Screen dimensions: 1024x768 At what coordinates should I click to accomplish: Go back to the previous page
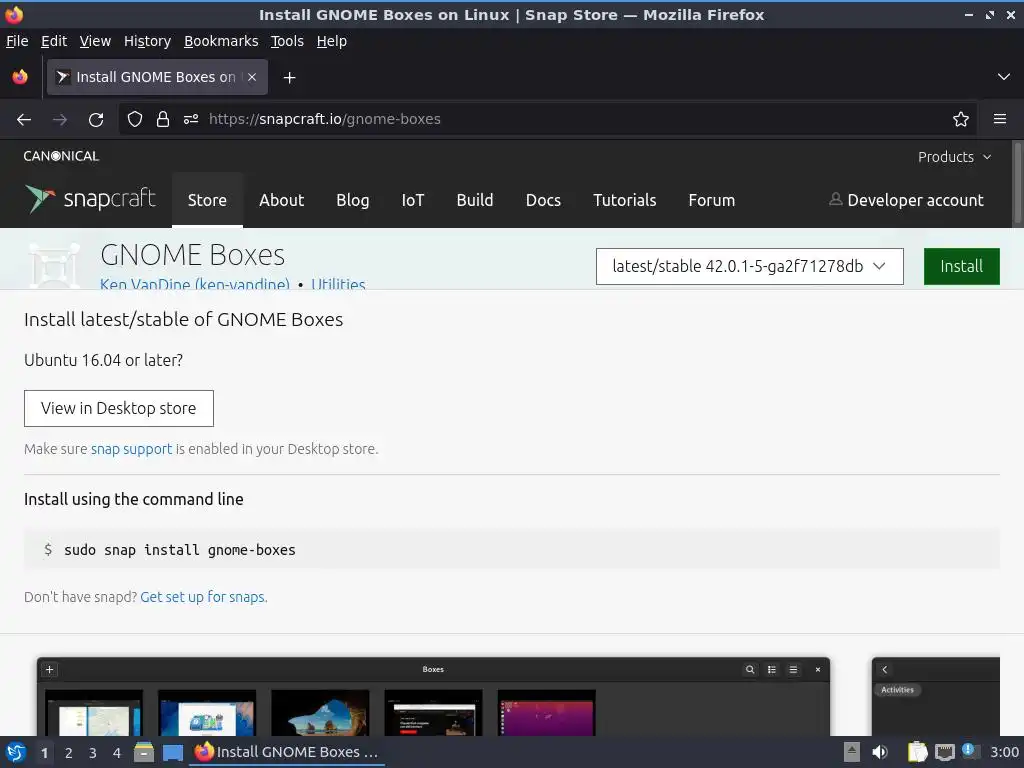tap(24, 120)
